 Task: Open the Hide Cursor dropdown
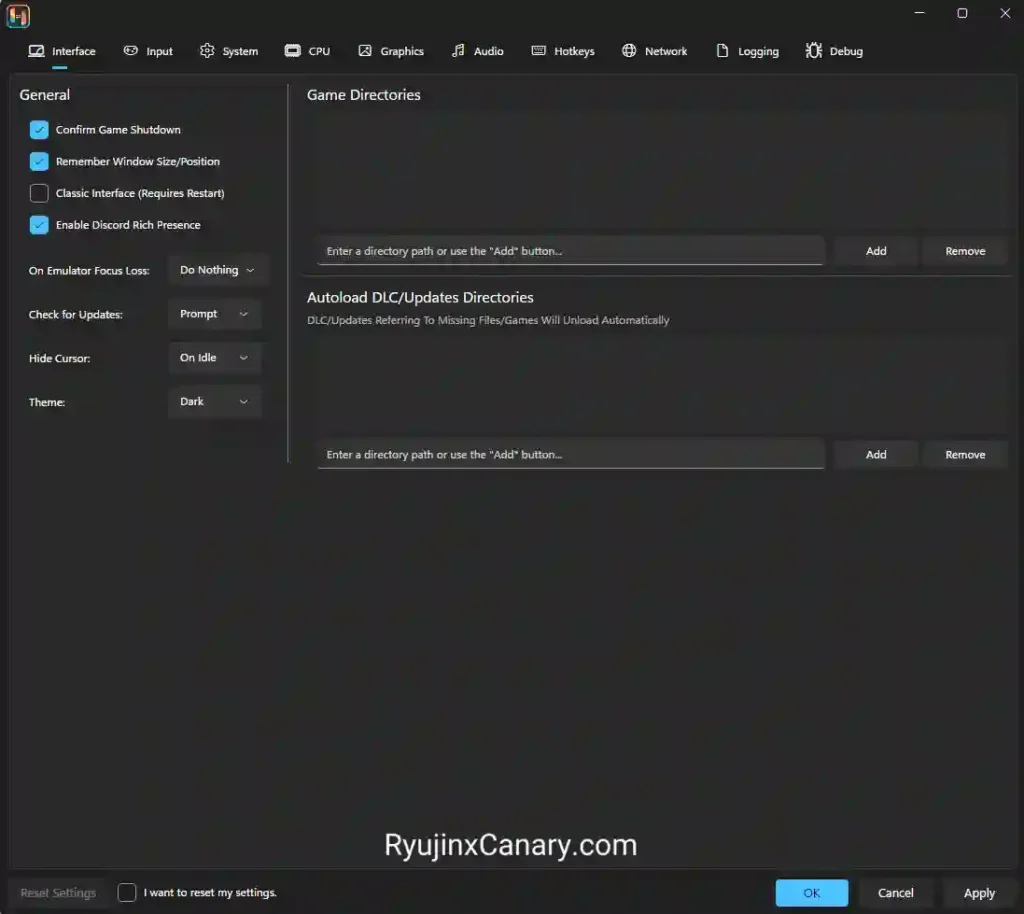pos(214,358)
